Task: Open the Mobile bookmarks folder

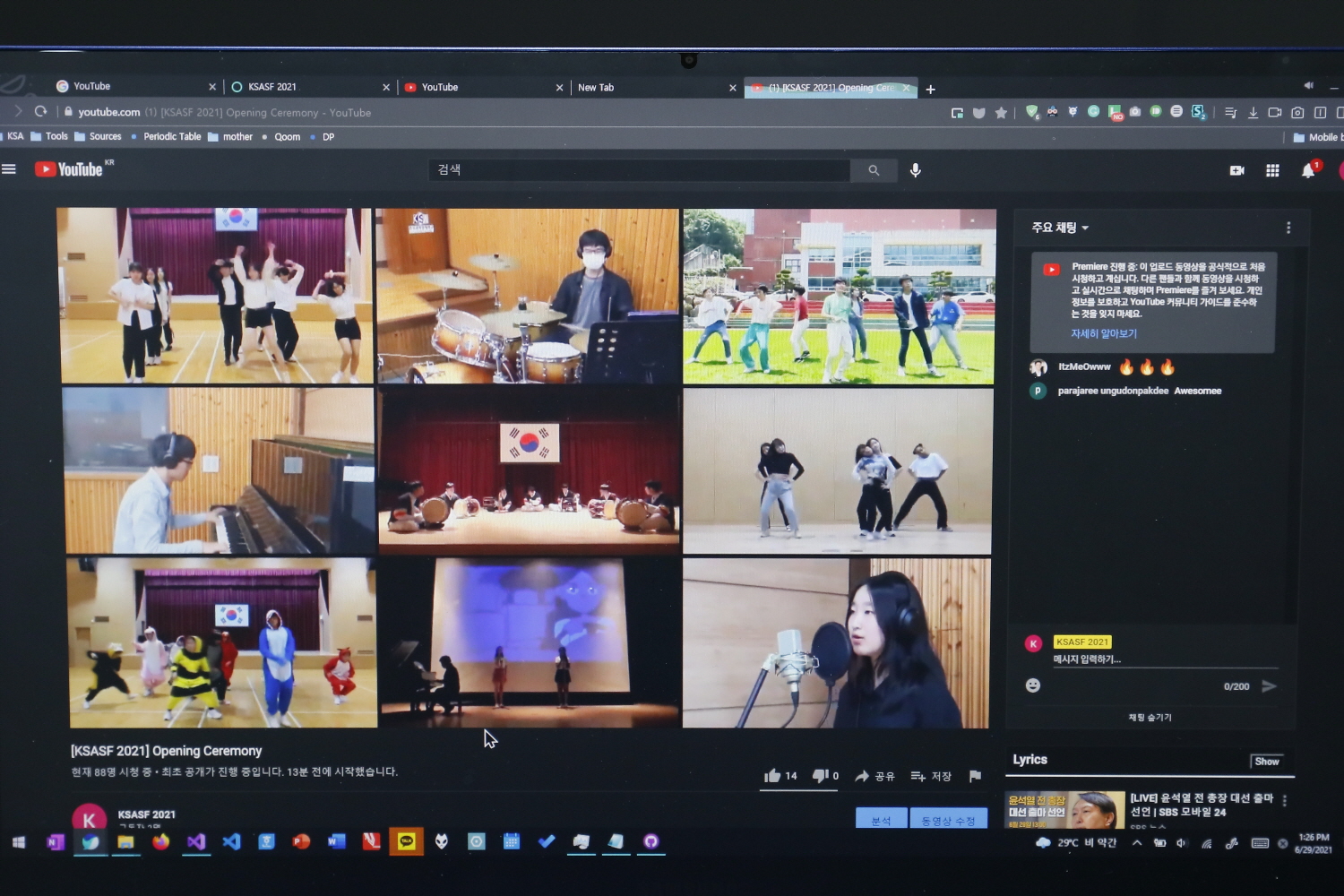Action: coord(1317,137)
